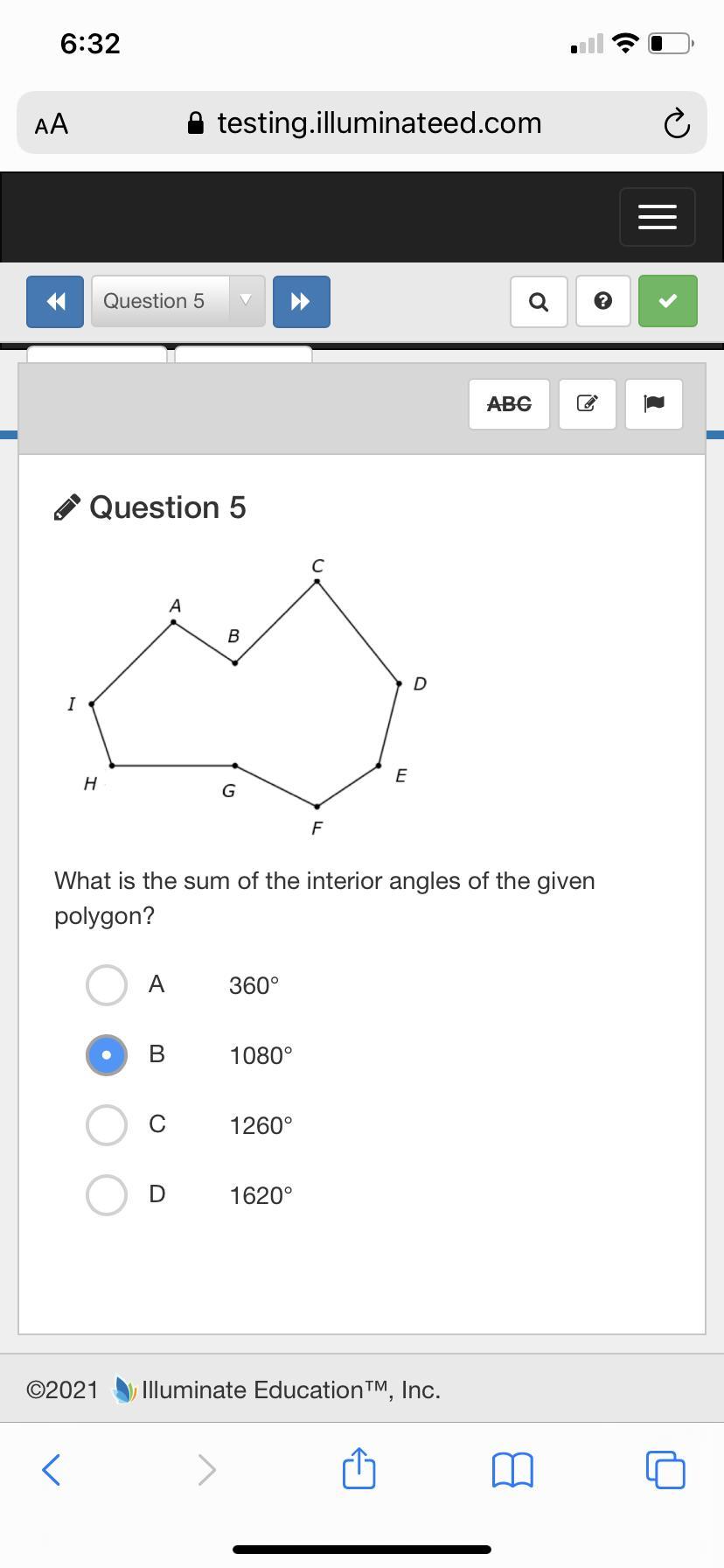Open Safari bookmarks

pos(513,1470)
